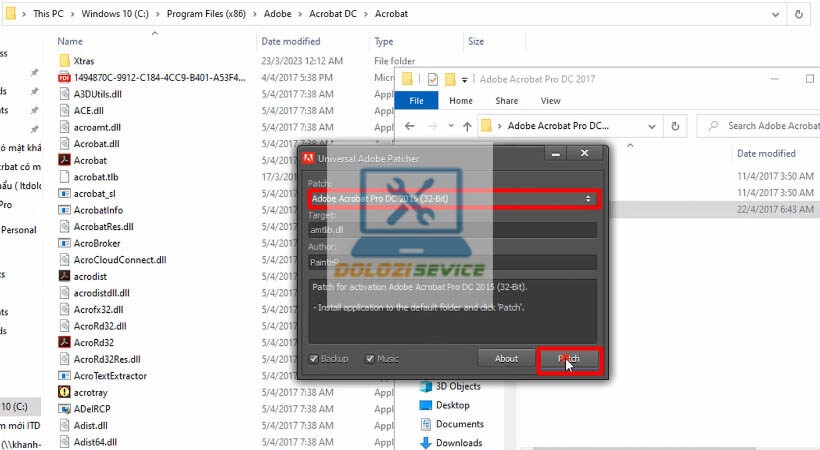This screenshot has height=450, width=820.
Task: Select the AcroRd32Res.dll file
Action: coord(99,359)
